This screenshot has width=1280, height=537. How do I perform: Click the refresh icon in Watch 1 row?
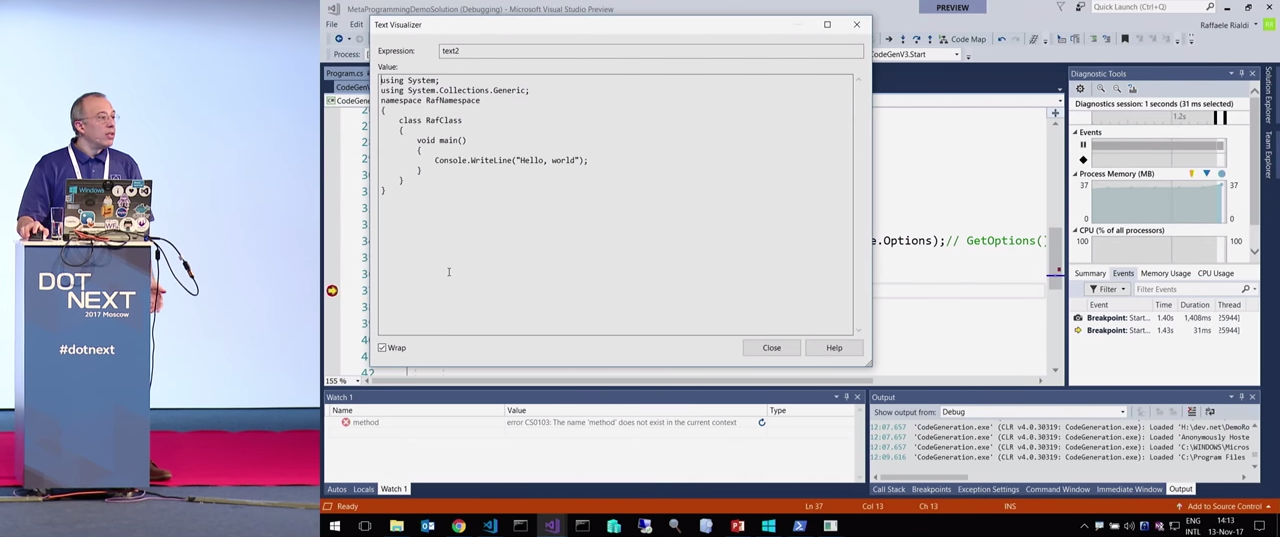(x=761, y=423)
